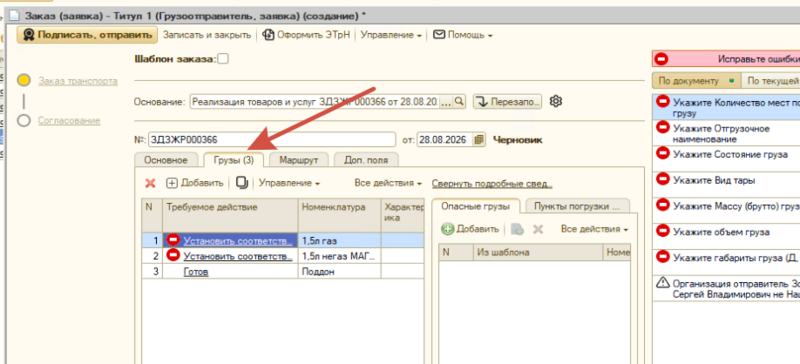Open Установить соответств... link in row 1

coord(238,240)
